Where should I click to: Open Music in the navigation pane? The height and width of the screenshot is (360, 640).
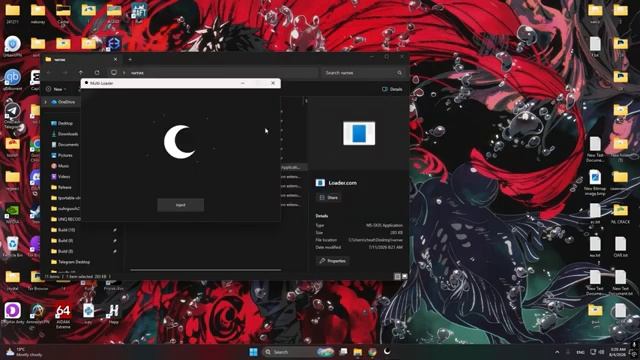(60, 166)
